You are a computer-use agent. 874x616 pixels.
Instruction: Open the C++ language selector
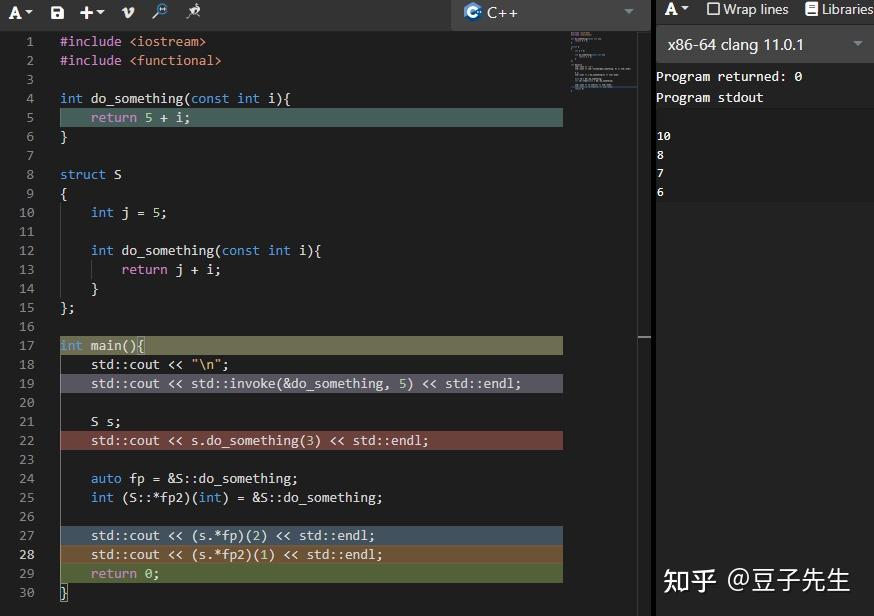point(628,12)
